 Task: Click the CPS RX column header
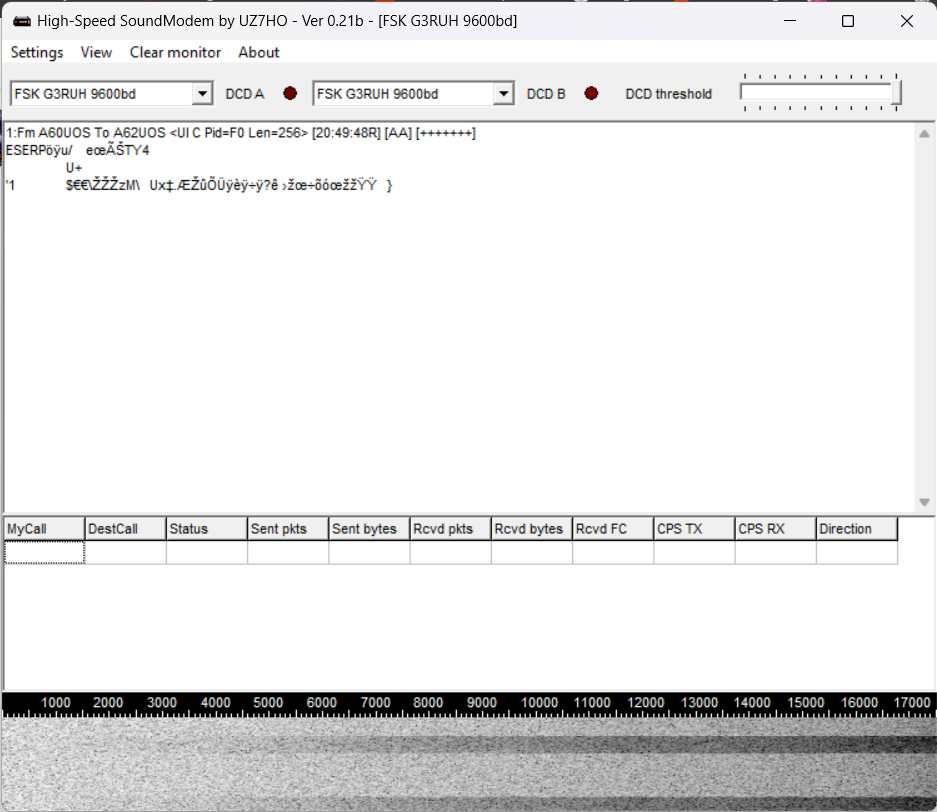coord(776,529)
